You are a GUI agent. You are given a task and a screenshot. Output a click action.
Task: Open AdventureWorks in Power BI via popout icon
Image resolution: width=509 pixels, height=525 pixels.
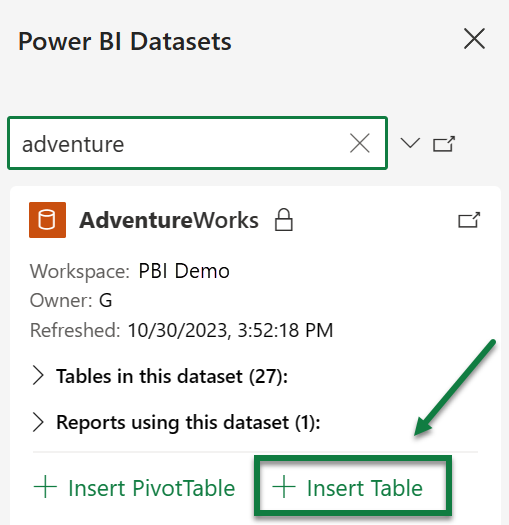tap(469, 220)
